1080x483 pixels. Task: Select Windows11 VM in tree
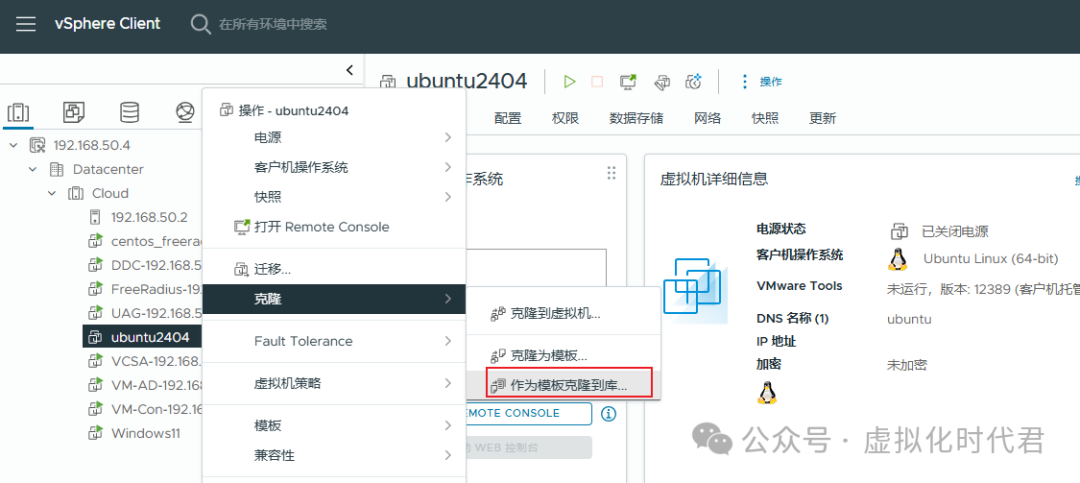pyautogui.click(x=144, y=433)
